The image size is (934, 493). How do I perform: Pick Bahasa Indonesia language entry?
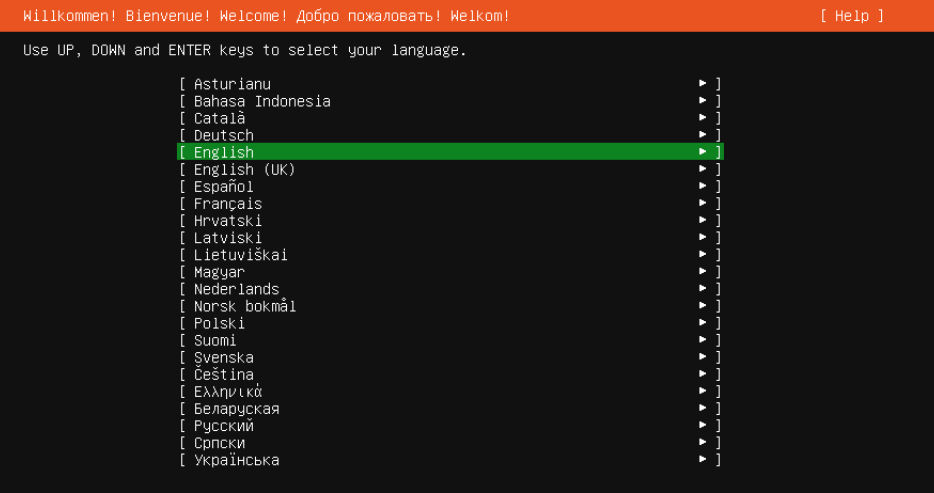[262, 101]
